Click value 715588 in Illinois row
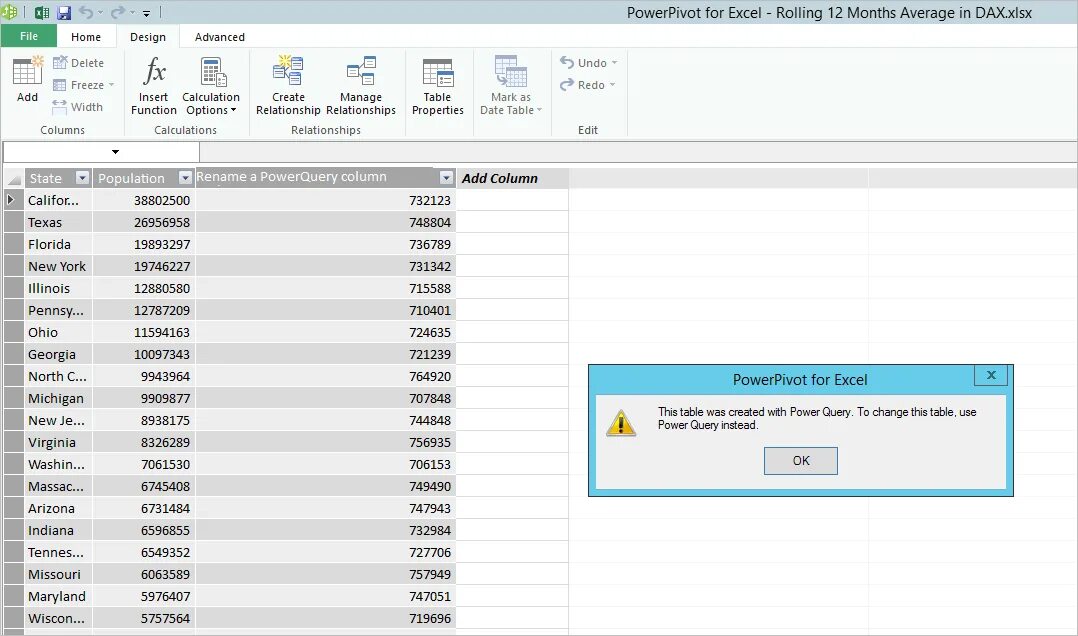The image size is (1078, 636). click(326, 288)
